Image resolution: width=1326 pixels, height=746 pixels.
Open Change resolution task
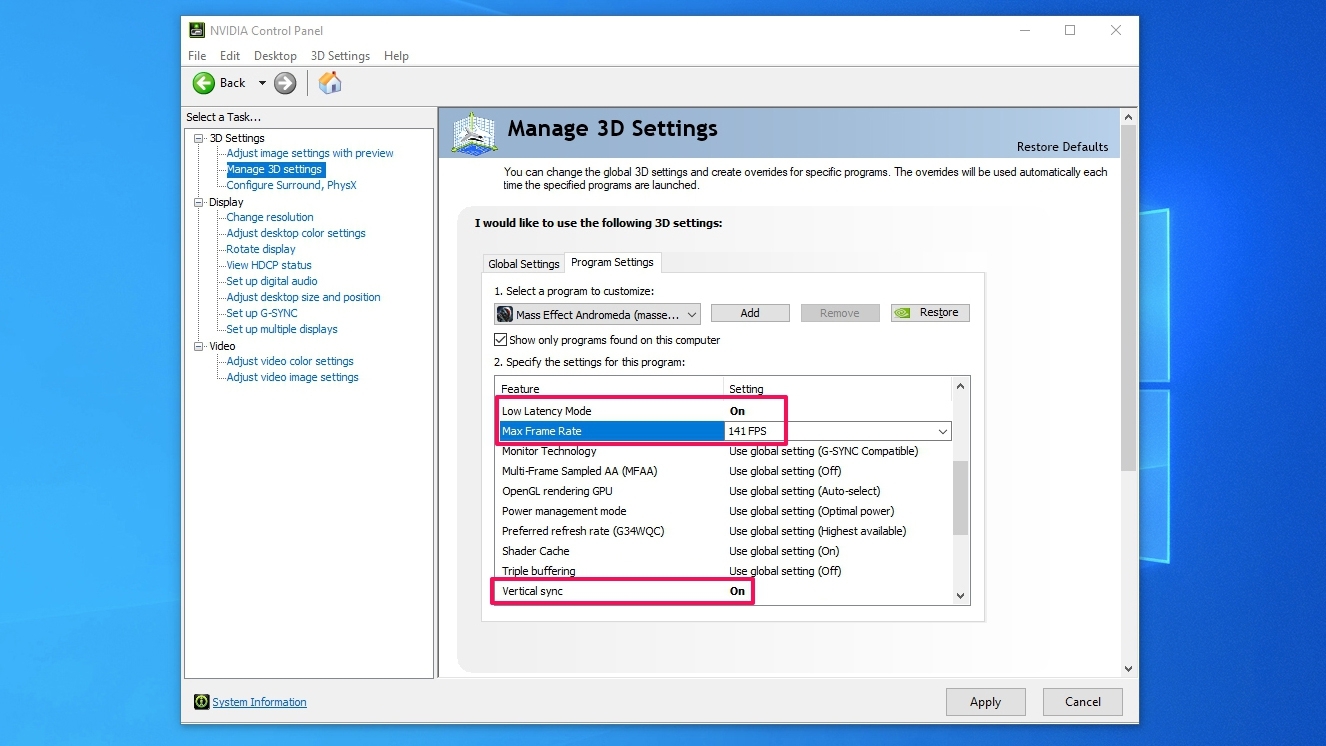[270, 217]
